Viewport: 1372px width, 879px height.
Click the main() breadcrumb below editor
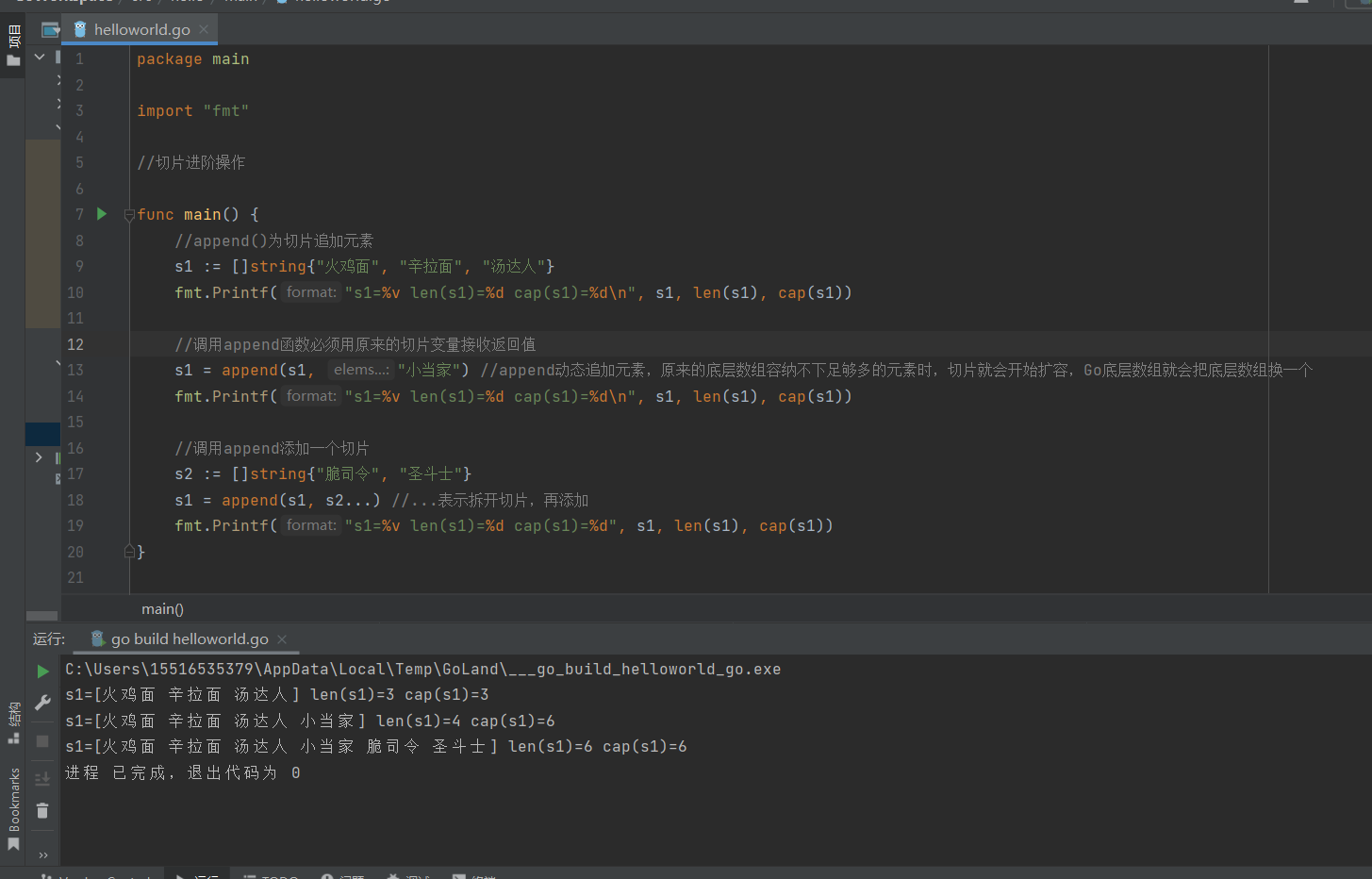click(x=162, y=609)
